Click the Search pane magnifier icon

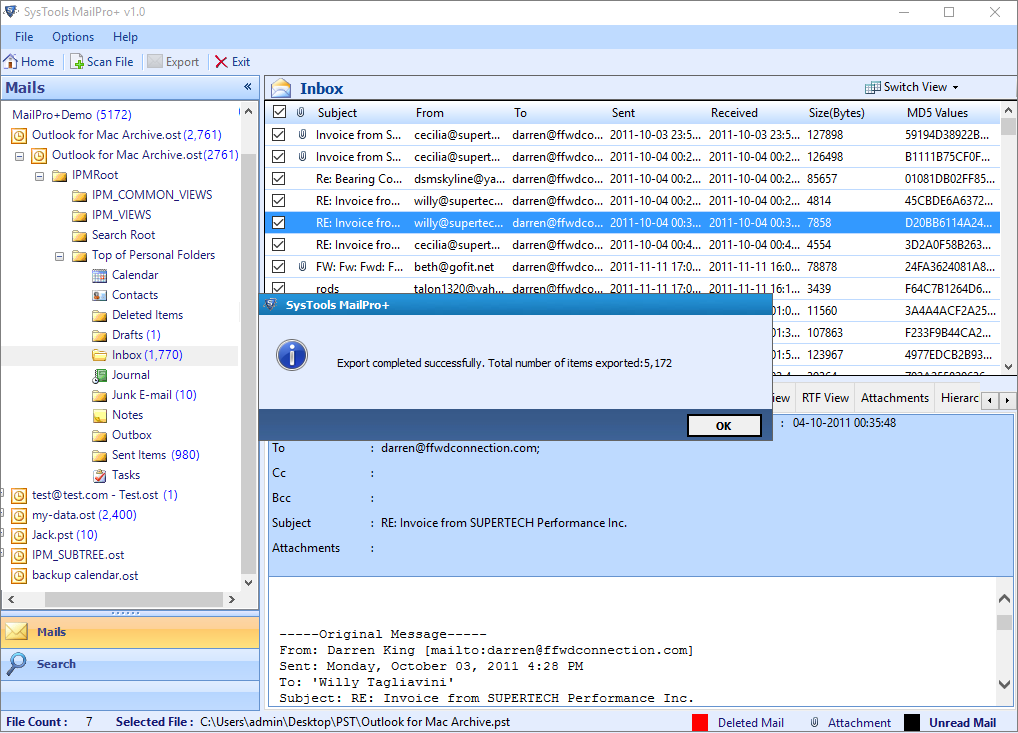click(16, 664)
